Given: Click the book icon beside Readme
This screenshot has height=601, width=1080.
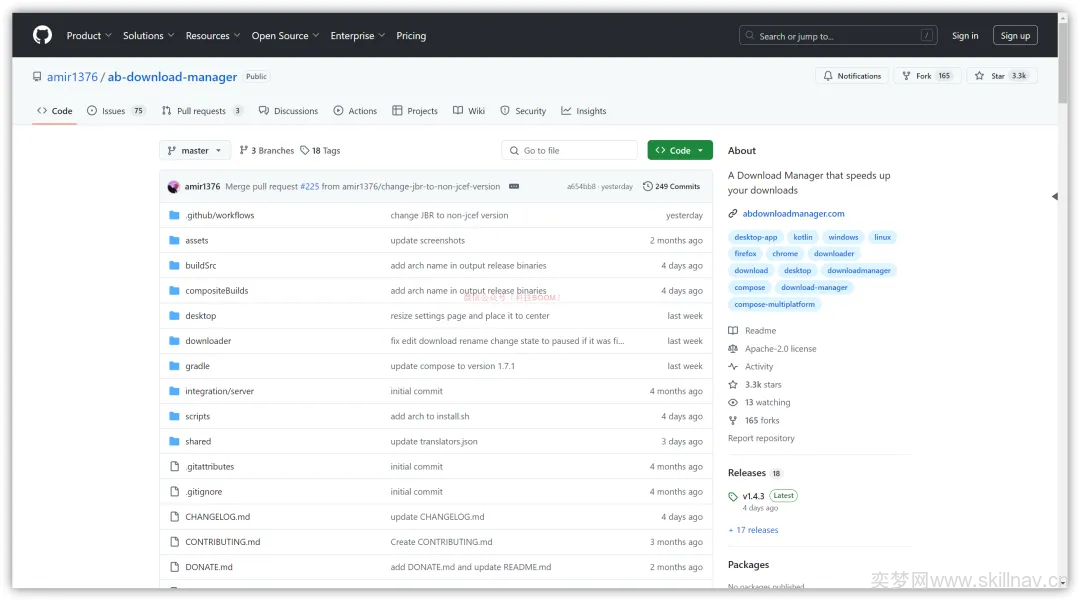Looking at the screenshot, I should point(733,330).
